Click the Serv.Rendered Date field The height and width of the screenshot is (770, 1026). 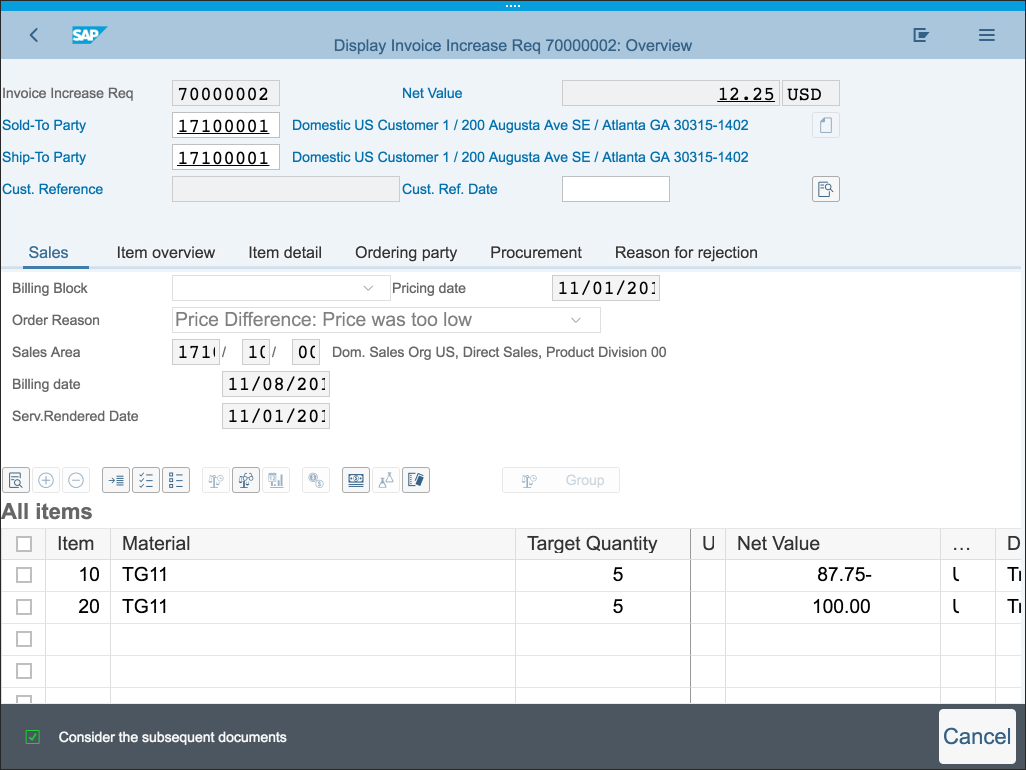[275, 416]
